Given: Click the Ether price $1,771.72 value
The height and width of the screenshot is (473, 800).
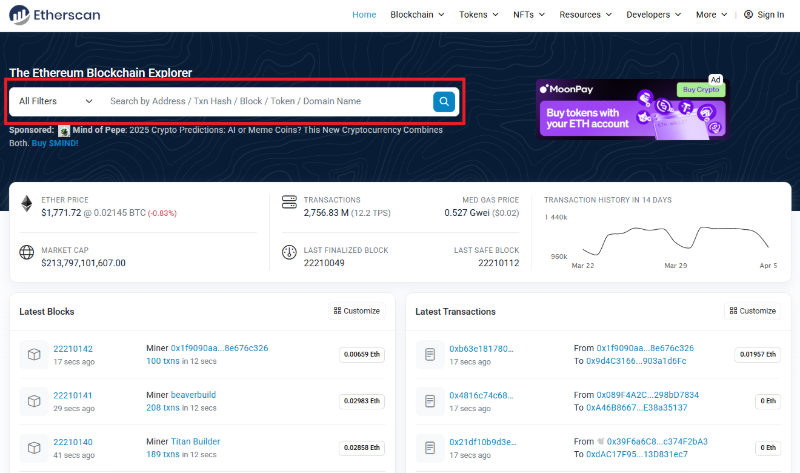Looking at the screenshot, I should tap(61, 213).
